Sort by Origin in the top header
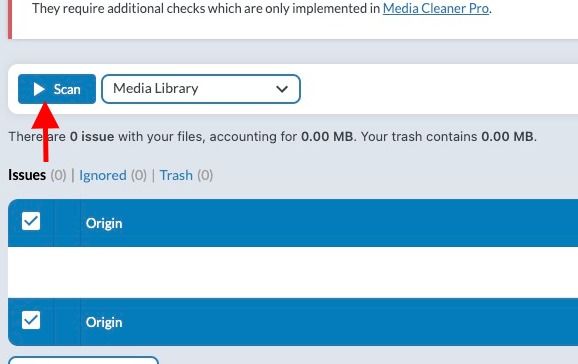 click(x=104, y=223)
